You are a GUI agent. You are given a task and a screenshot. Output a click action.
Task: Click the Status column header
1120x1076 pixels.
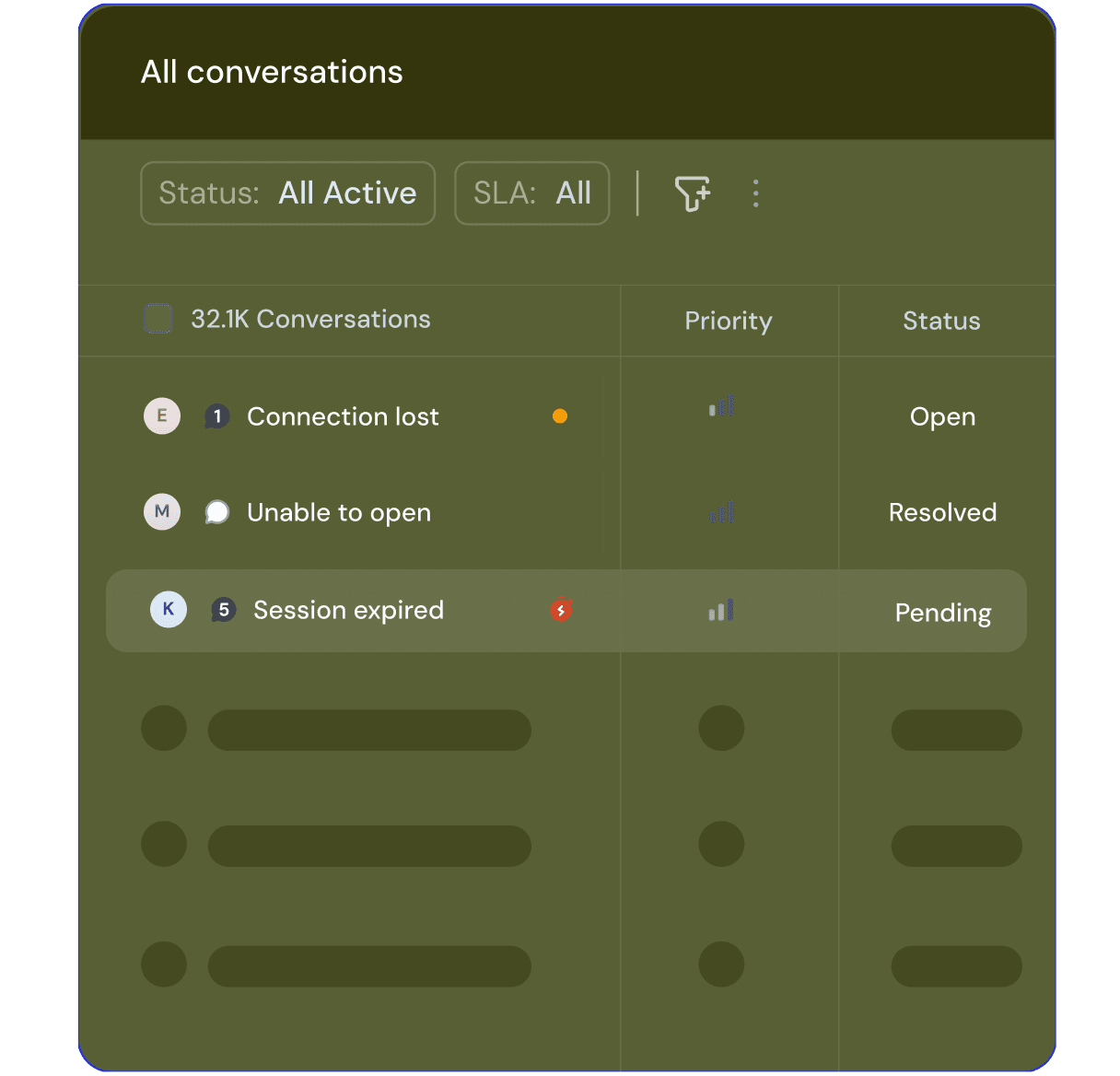click(941, 321)
